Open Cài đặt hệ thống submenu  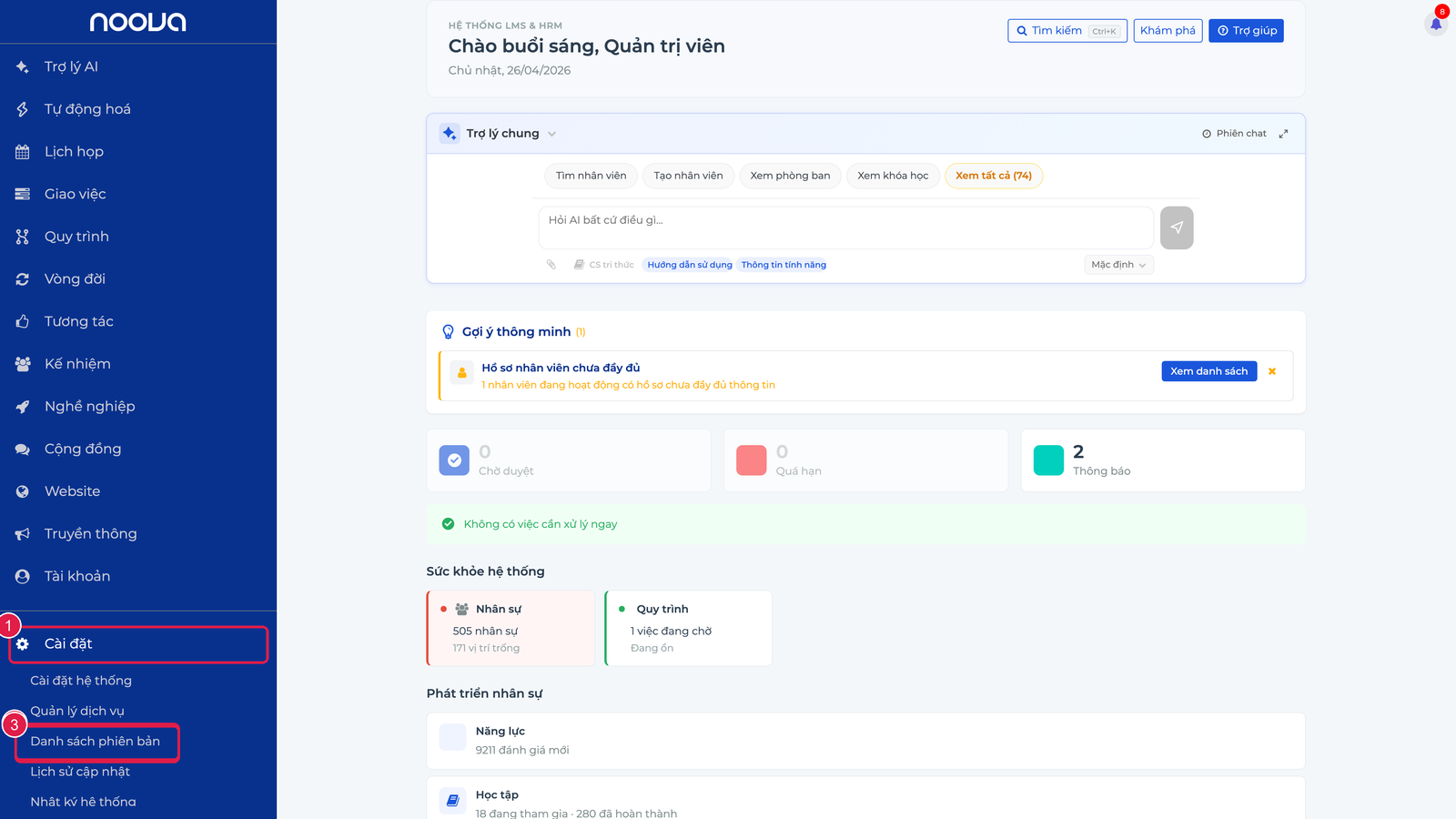(x=81, y=681)
